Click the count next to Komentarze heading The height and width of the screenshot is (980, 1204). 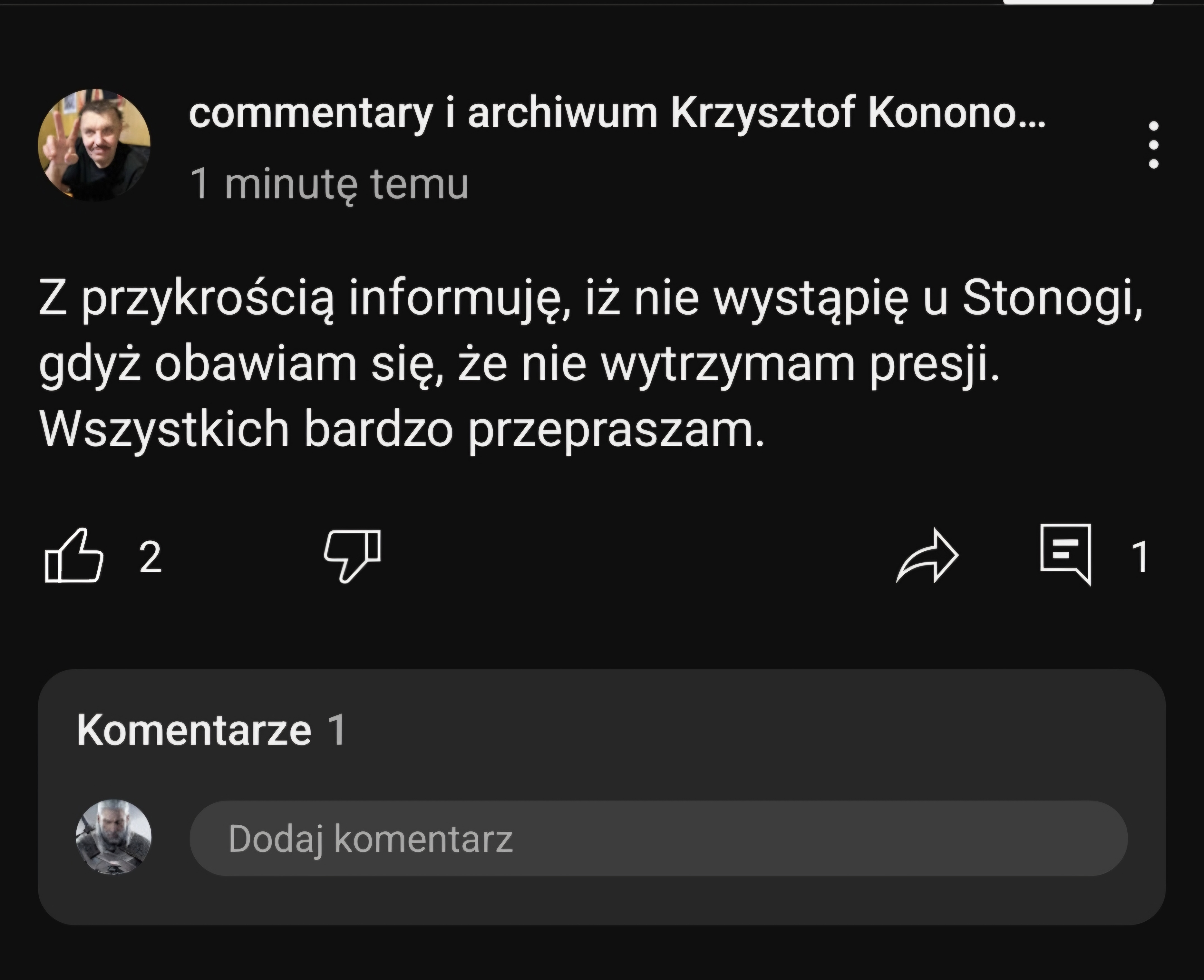(337, 730)
